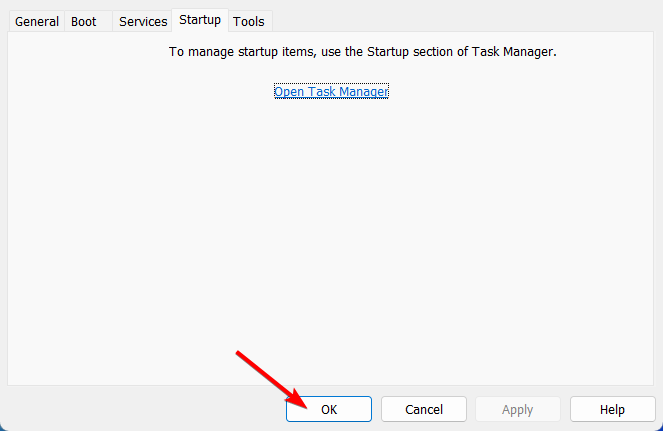Dismiss dialog using Cancel
The width and height of the screenshot is (663, 431).
[424, 409]
